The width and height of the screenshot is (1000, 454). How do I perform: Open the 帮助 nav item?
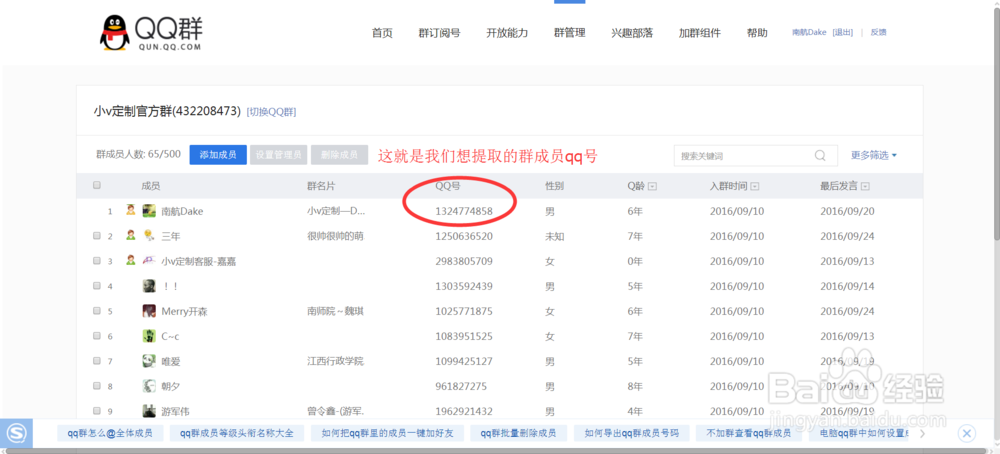click(x=757, y=33)
